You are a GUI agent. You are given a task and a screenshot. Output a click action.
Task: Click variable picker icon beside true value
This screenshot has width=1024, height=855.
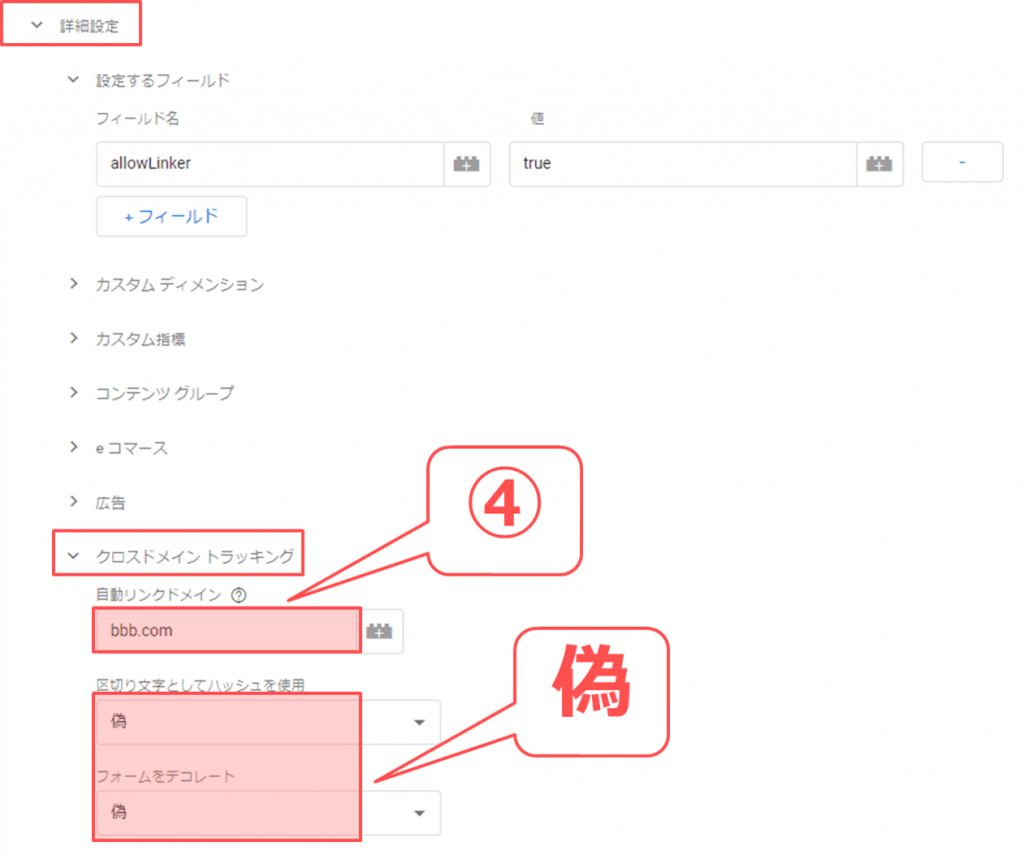879,164
